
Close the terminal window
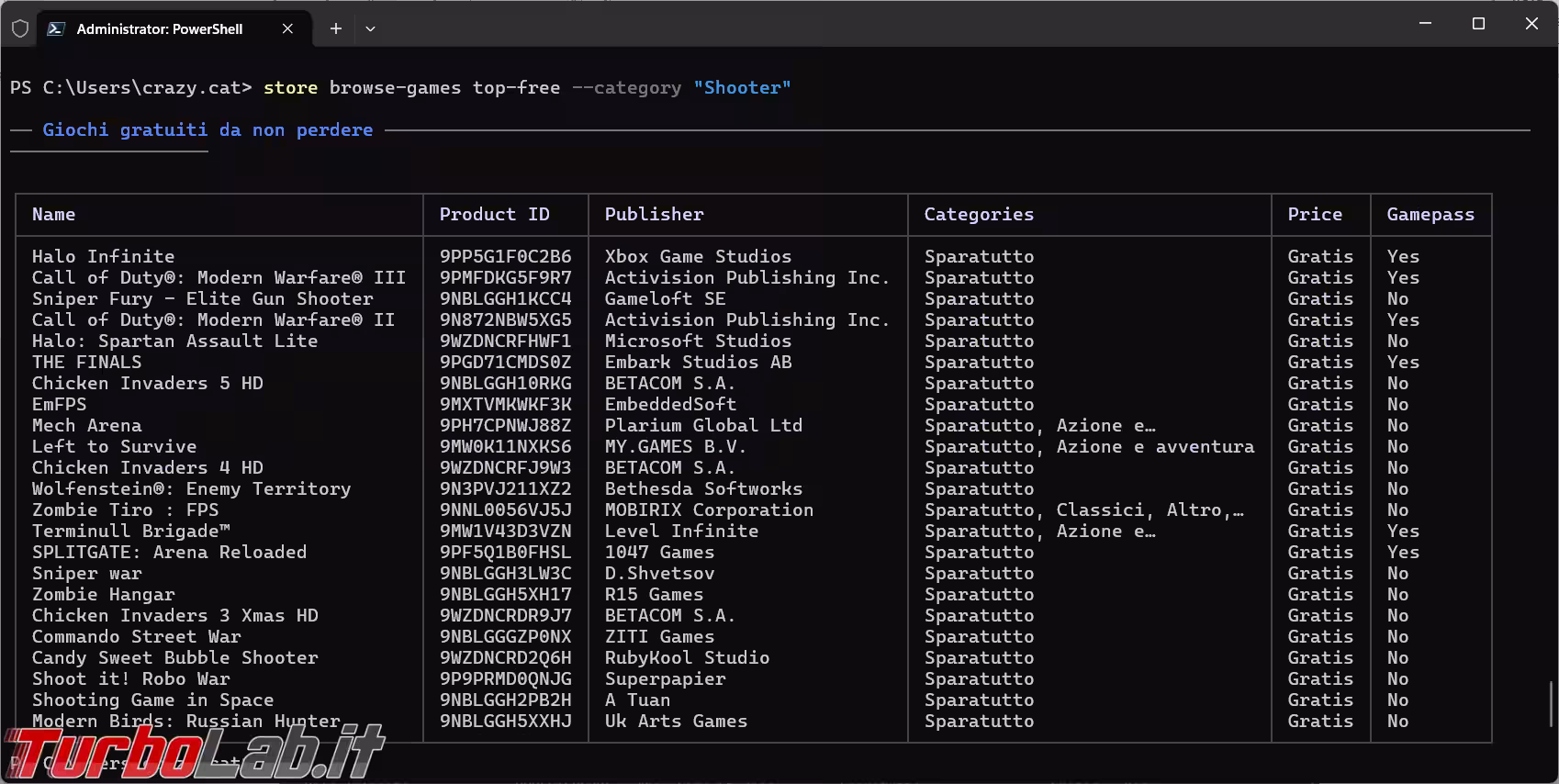[x=1531, y=24]
